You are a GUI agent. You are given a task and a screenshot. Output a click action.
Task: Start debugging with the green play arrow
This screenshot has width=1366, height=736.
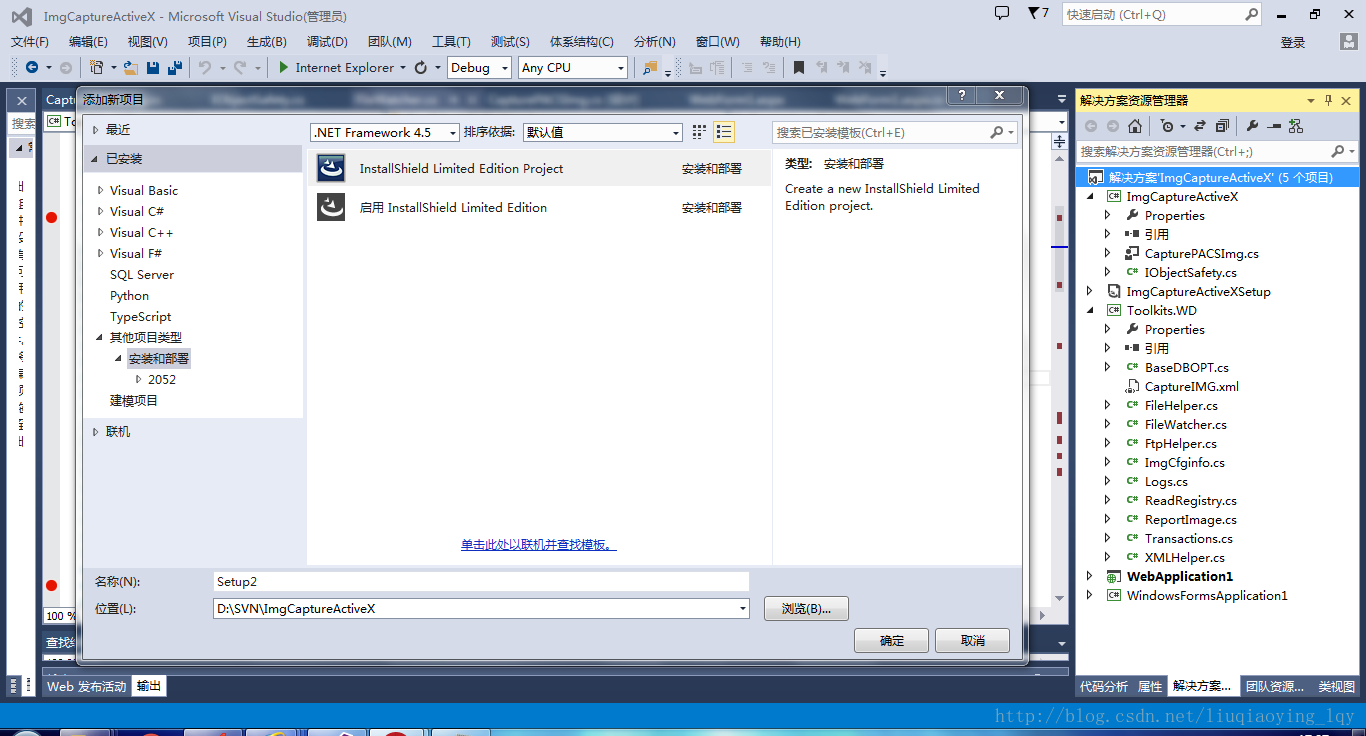pos(284,67)
